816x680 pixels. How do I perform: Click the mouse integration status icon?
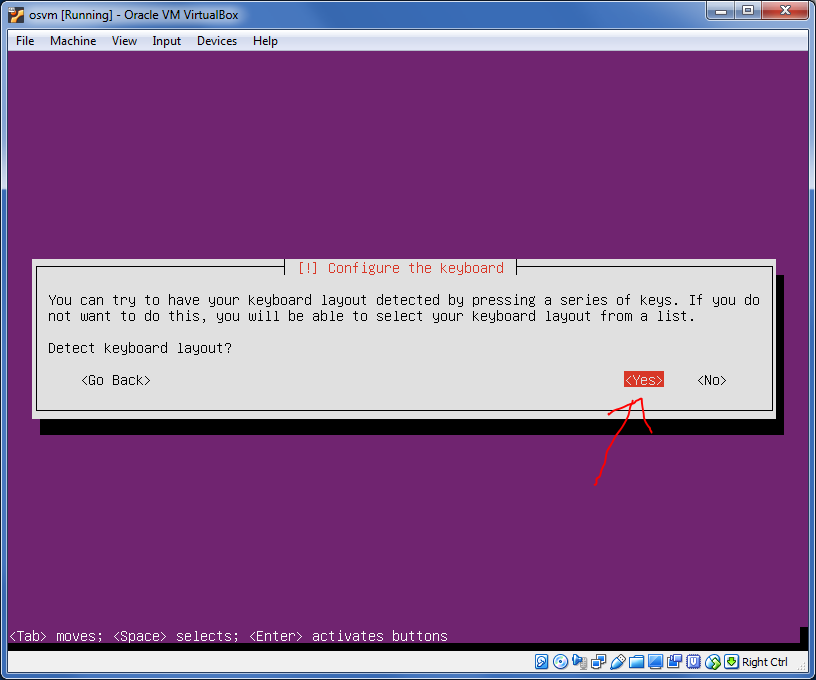pos(713,662)
